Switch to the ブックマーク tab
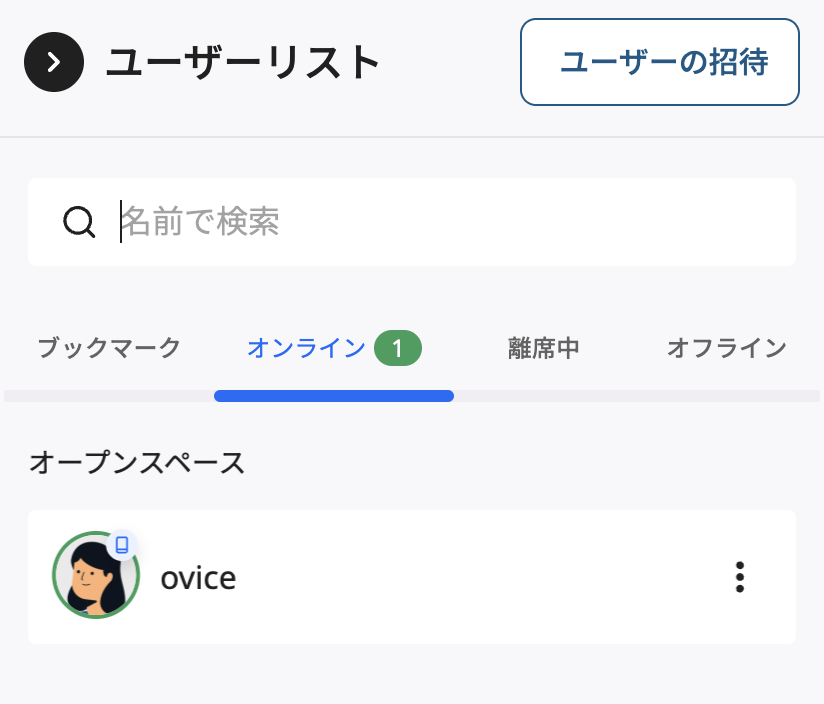 click(x=107, y=347)
